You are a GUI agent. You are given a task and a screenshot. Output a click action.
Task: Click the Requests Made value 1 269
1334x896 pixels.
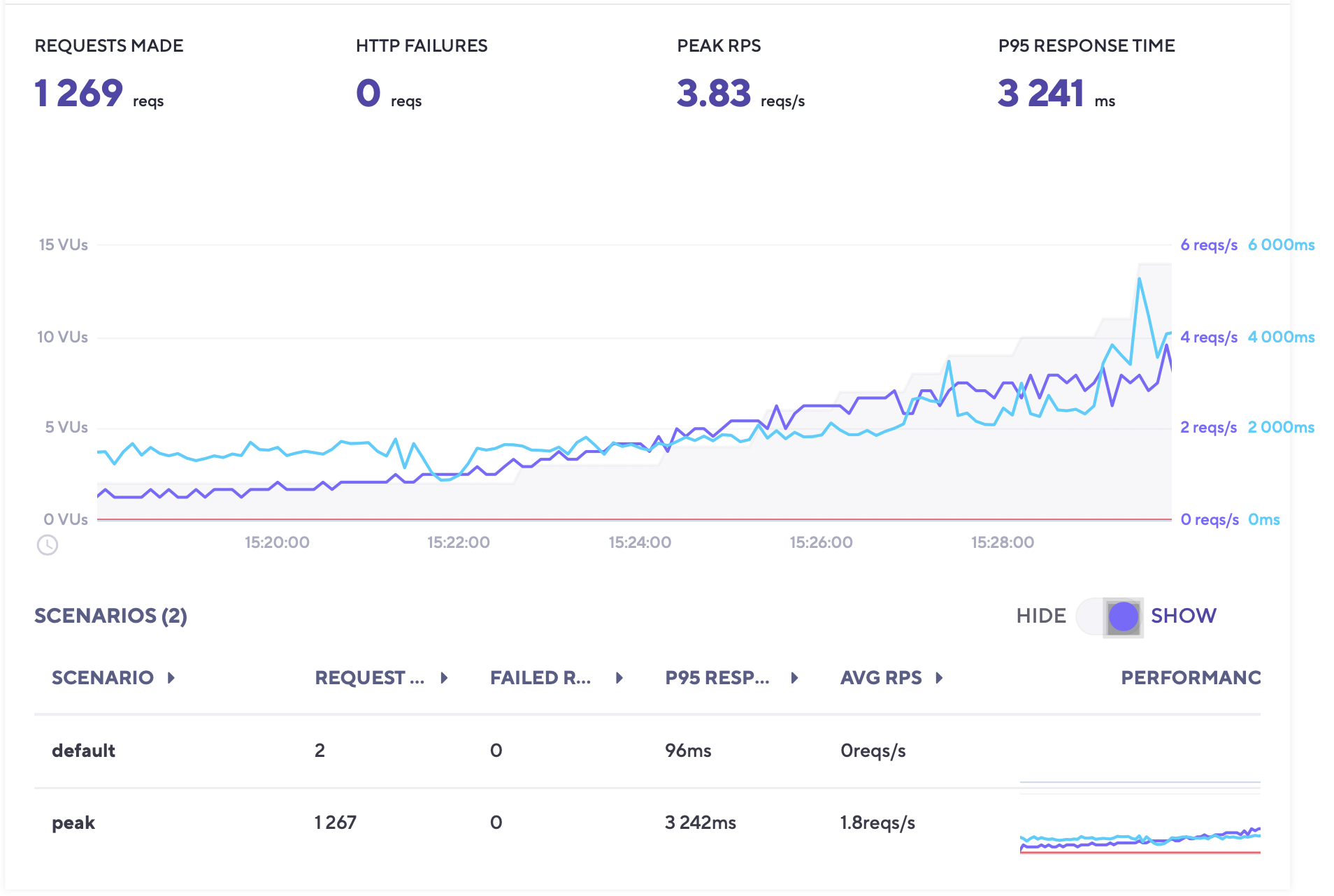(79, 93)
